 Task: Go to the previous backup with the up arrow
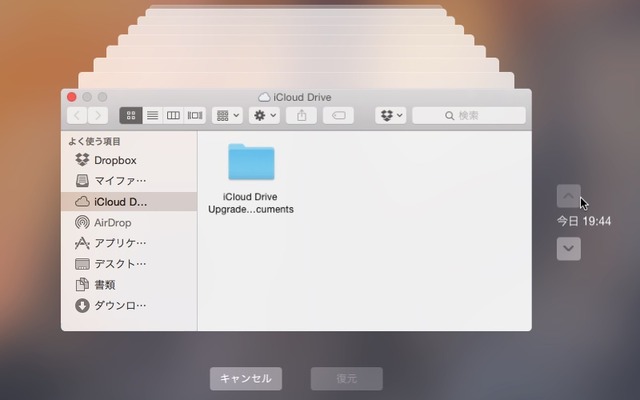(x=569, y=196)
